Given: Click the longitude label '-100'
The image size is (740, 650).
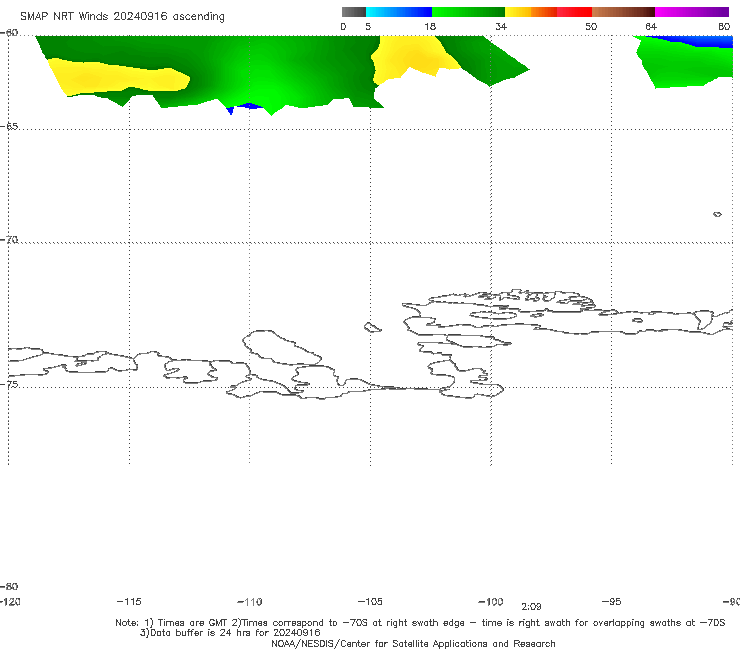Looking at the screenshot, I should 491,601.
